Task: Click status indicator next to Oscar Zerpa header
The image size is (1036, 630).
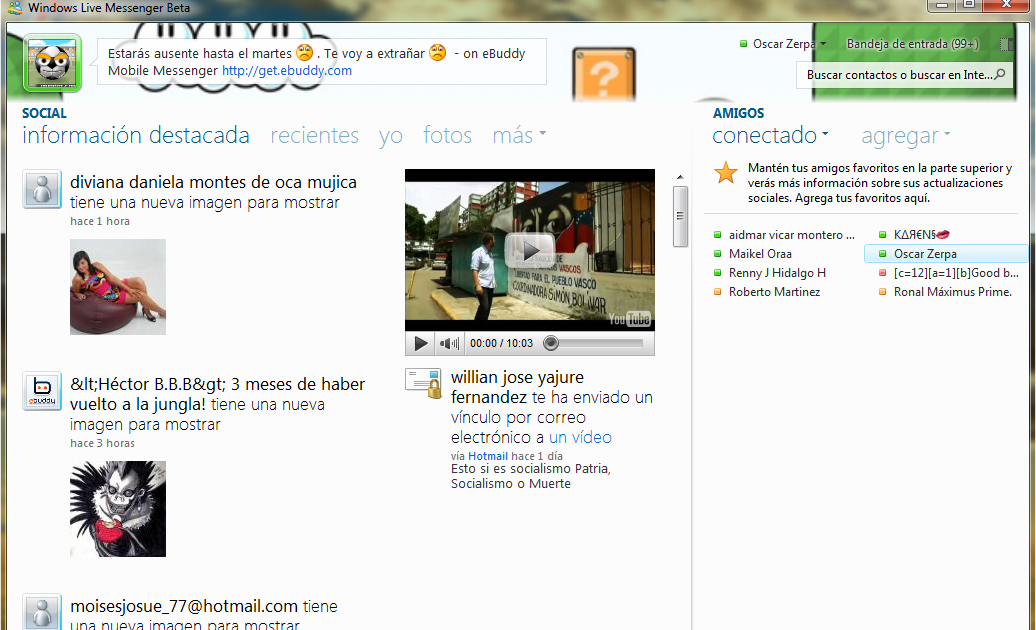Action: (x=743, y=44)
